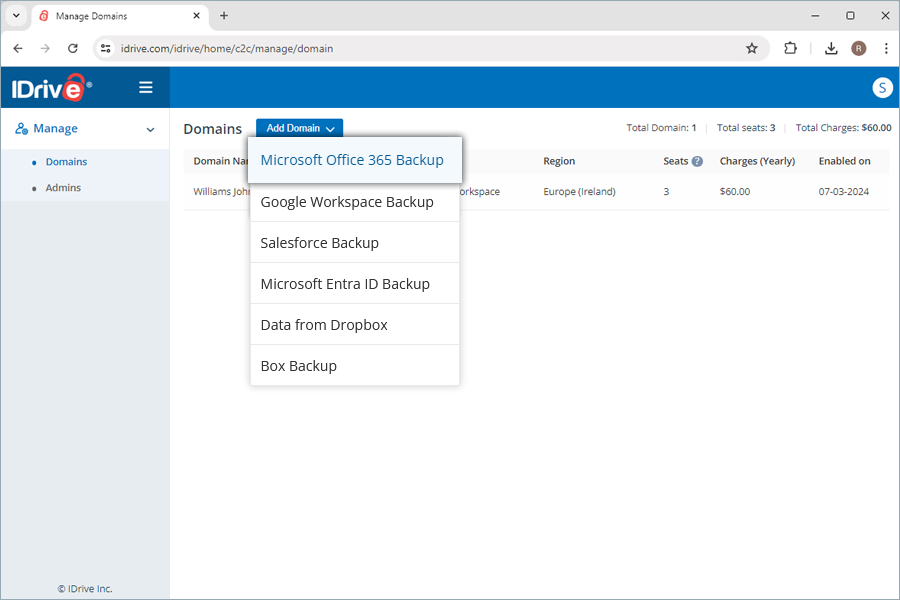Open browser extensions puzzle icon

790,48
